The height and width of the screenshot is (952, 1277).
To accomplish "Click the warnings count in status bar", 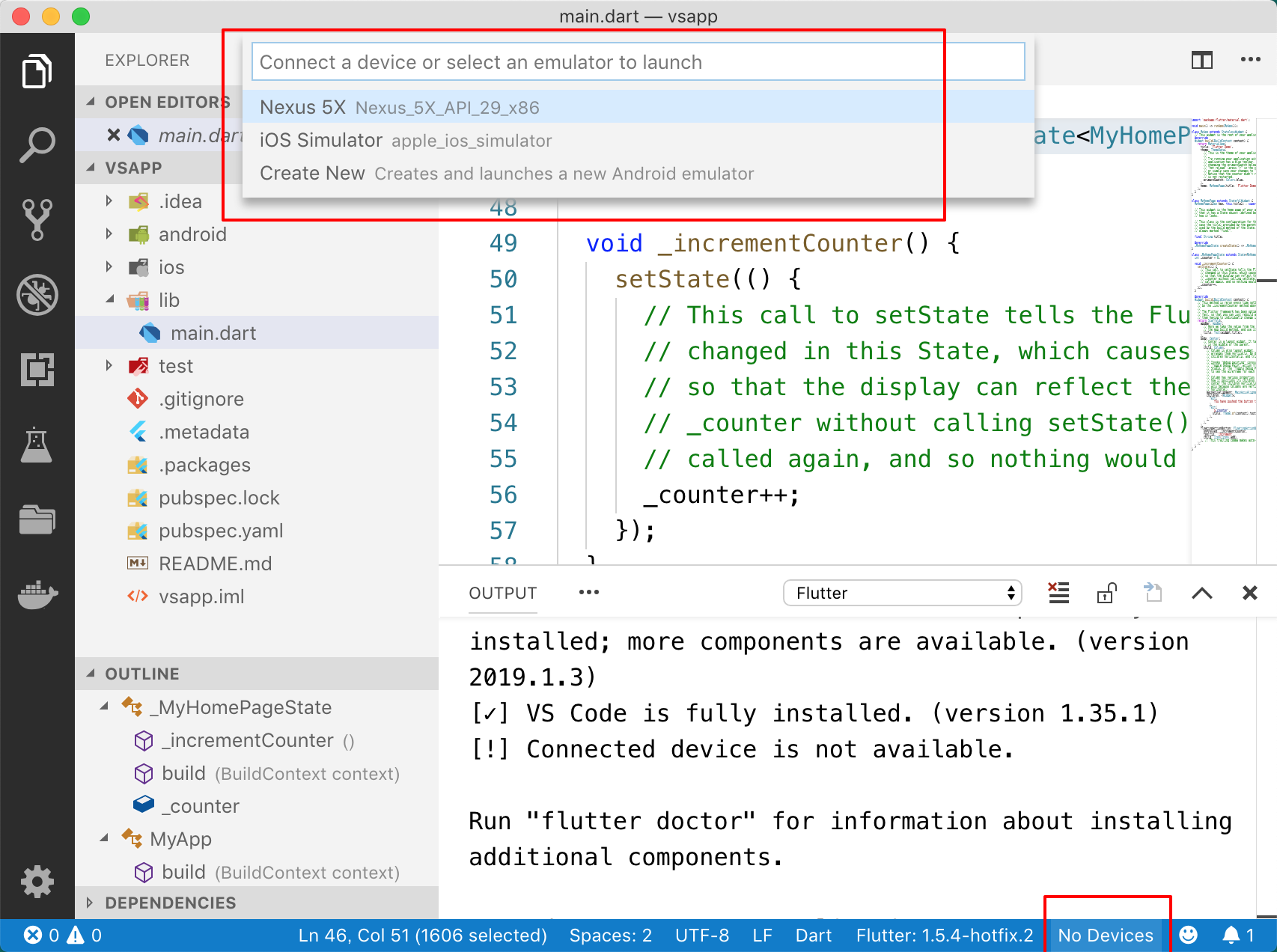I will [x=85, y=936].
